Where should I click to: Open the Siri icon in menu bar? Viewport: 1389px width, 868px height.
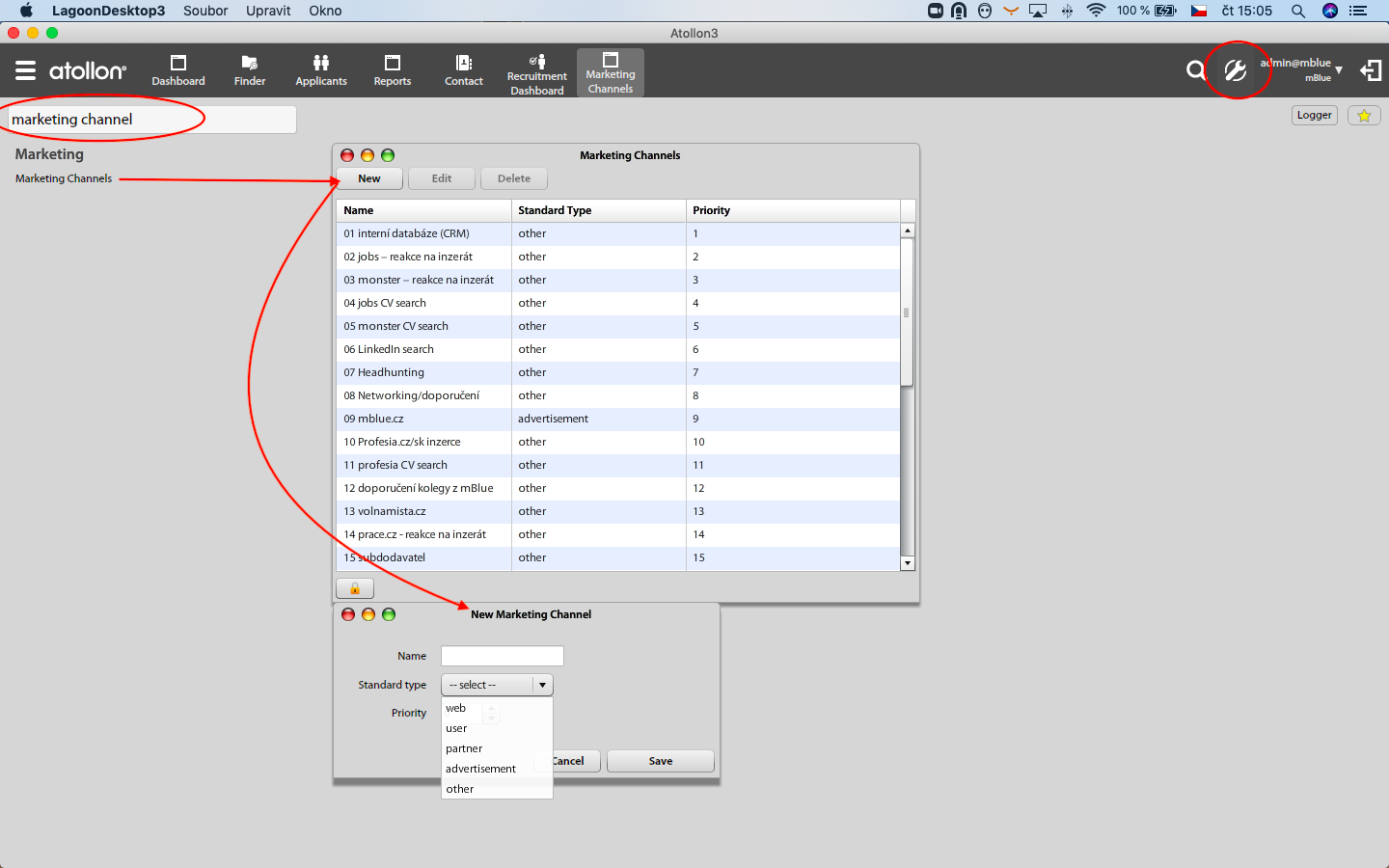(x=1330, y=11)
